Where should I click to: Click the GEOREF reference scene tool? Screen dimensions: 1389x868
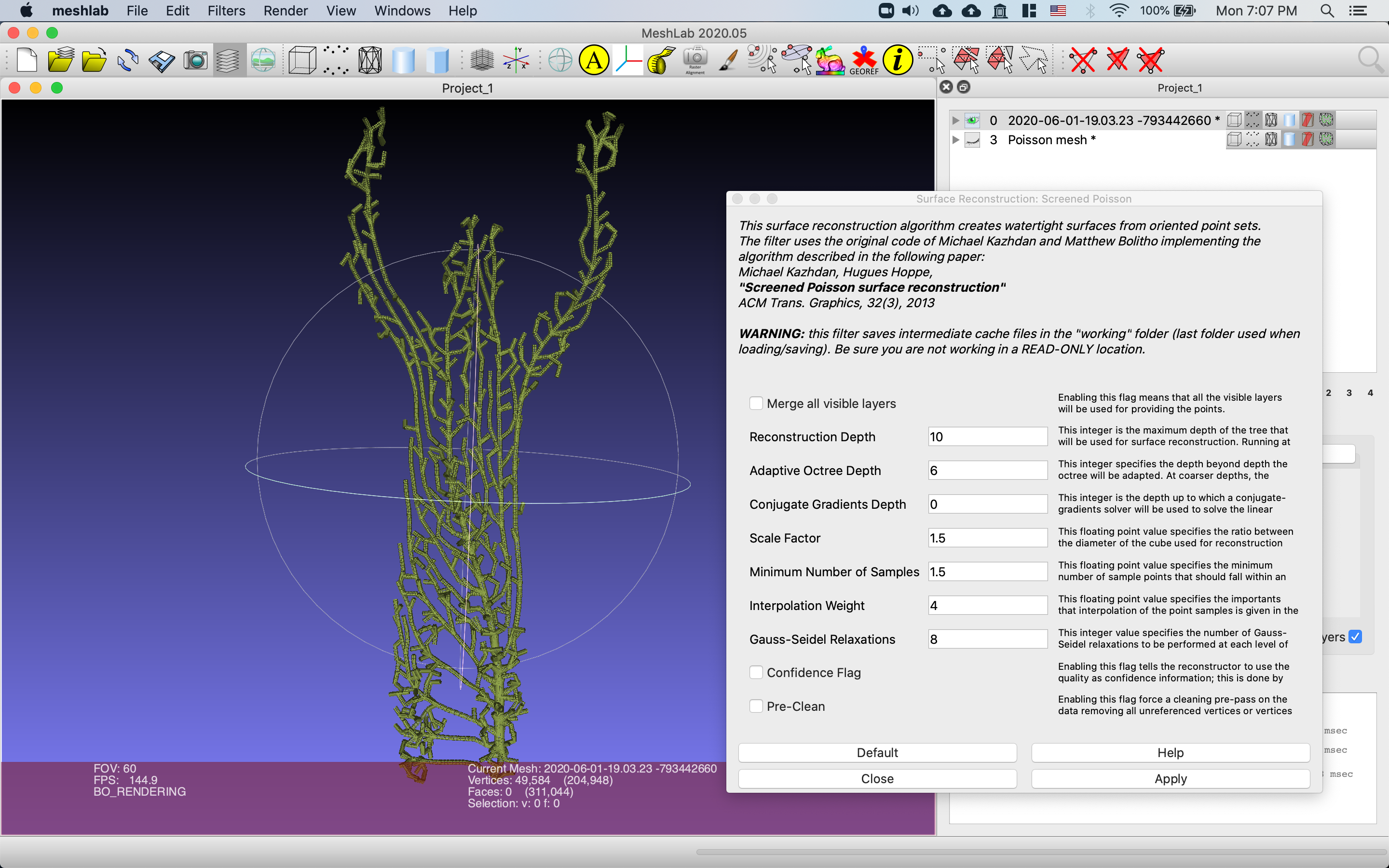pyautogui.click(x=864, y=60)
